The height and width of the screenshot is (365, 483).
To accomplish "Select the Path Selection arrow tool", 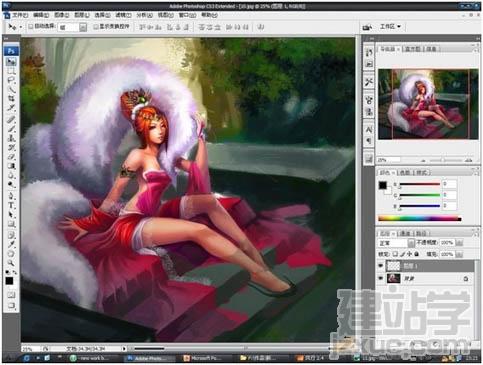I will 11,215.
